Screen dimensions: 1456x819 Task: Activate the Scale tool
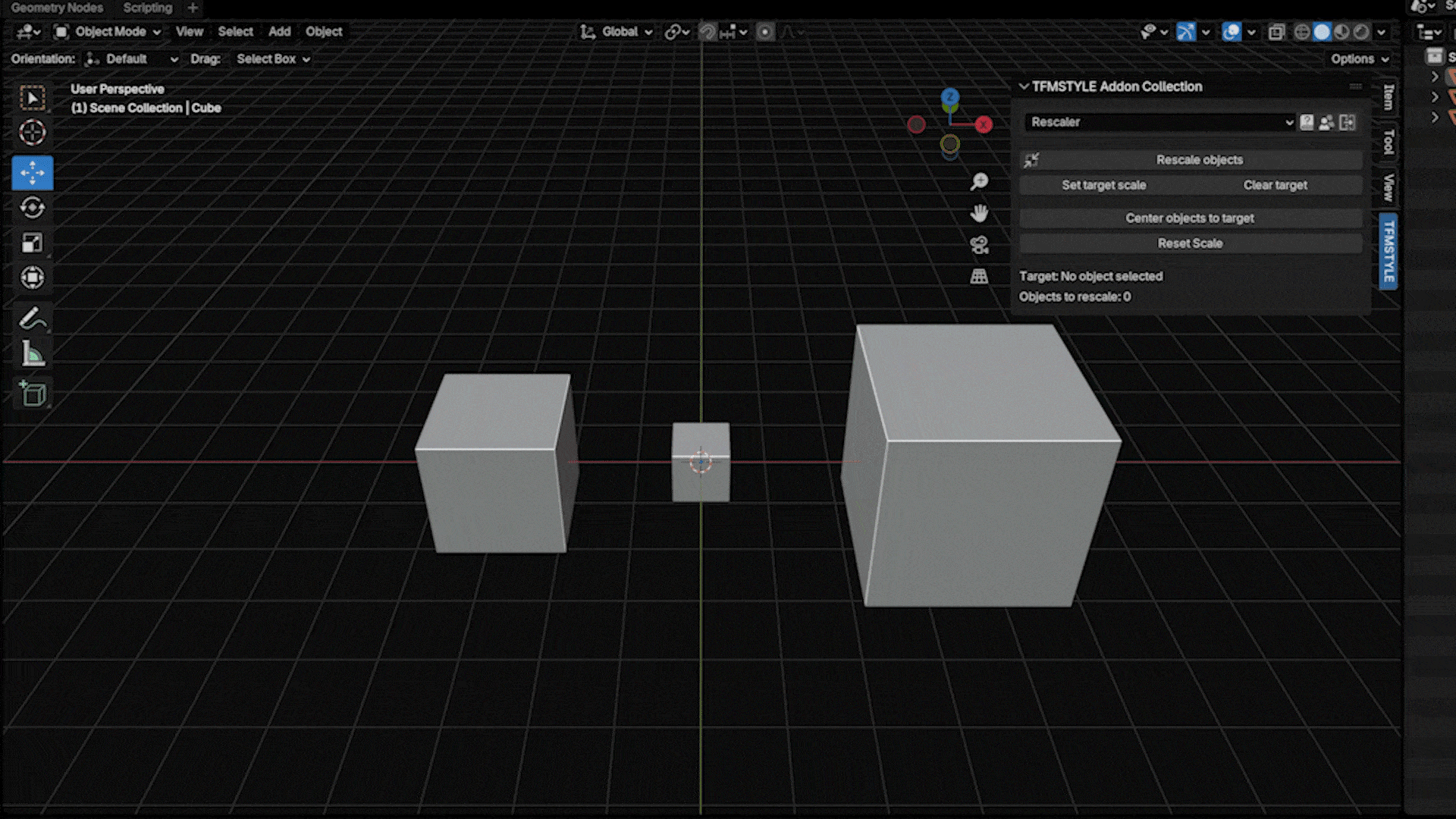[32, 243]
